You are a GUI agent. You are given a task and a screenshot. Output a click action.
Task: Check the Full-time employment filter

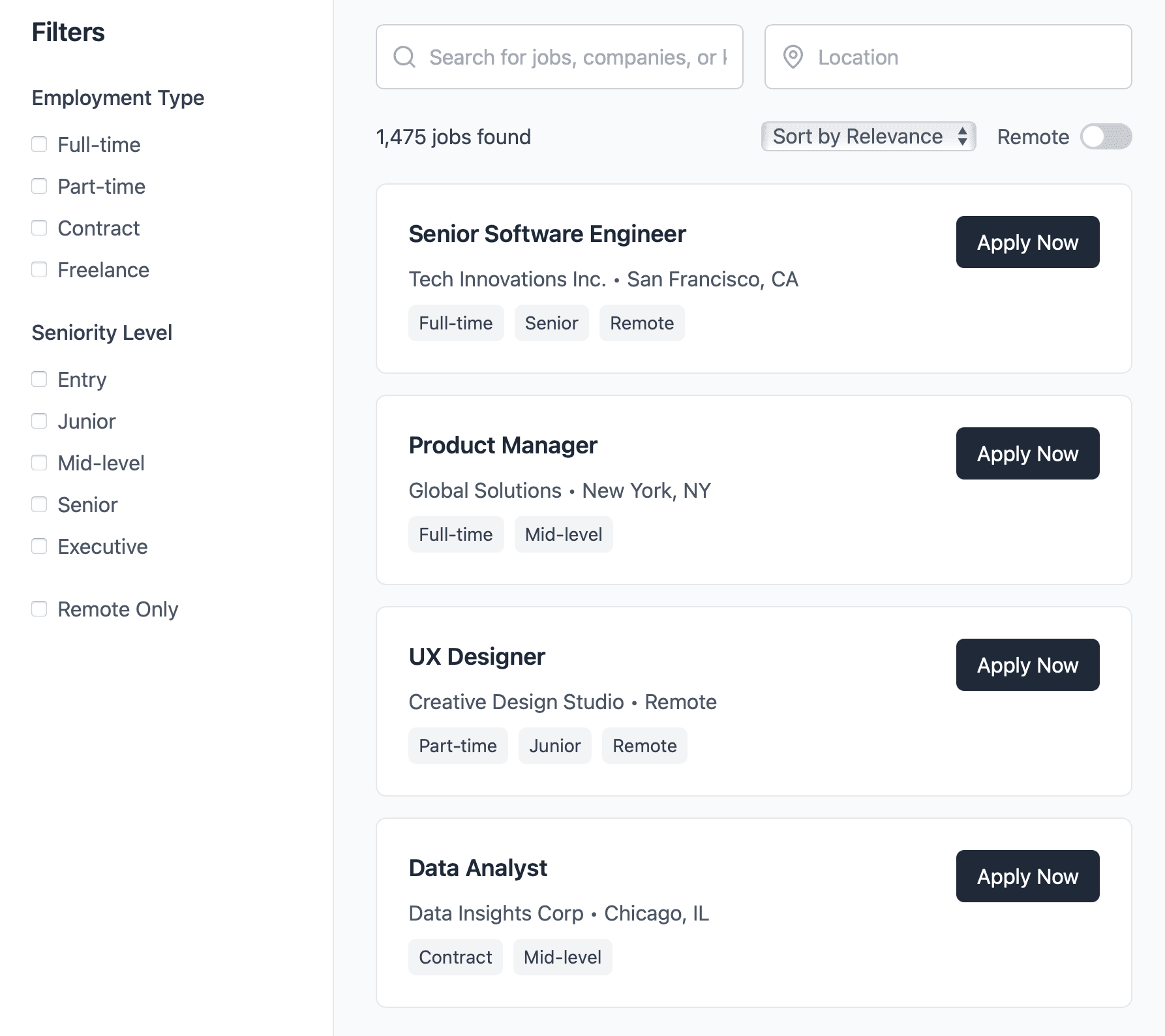(x=40, y=144)
